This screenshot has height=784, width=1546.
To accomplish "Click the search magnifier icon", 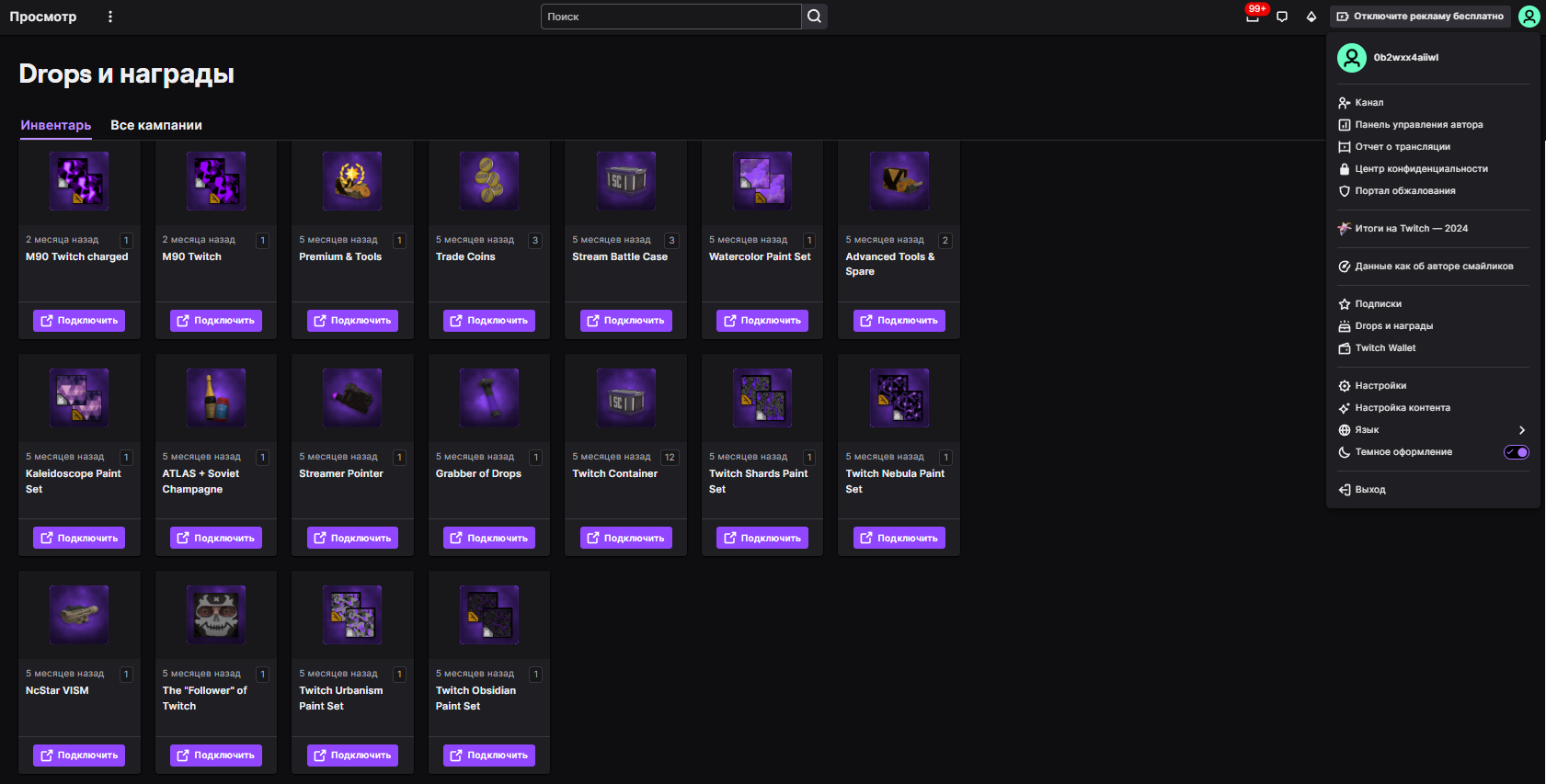I will point(814,17).
